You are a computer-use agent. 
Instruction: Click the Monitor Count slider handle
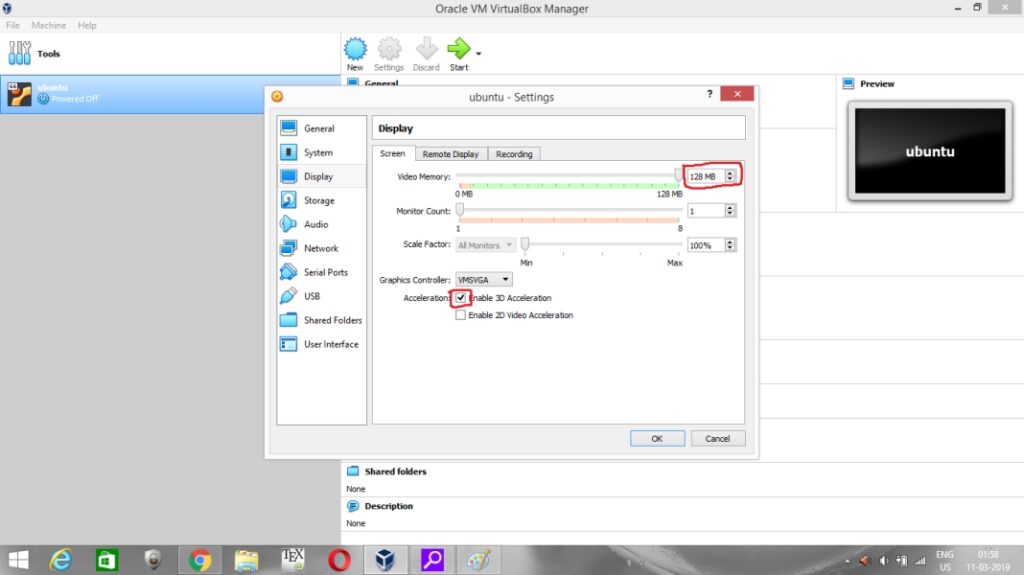(460, 209)
